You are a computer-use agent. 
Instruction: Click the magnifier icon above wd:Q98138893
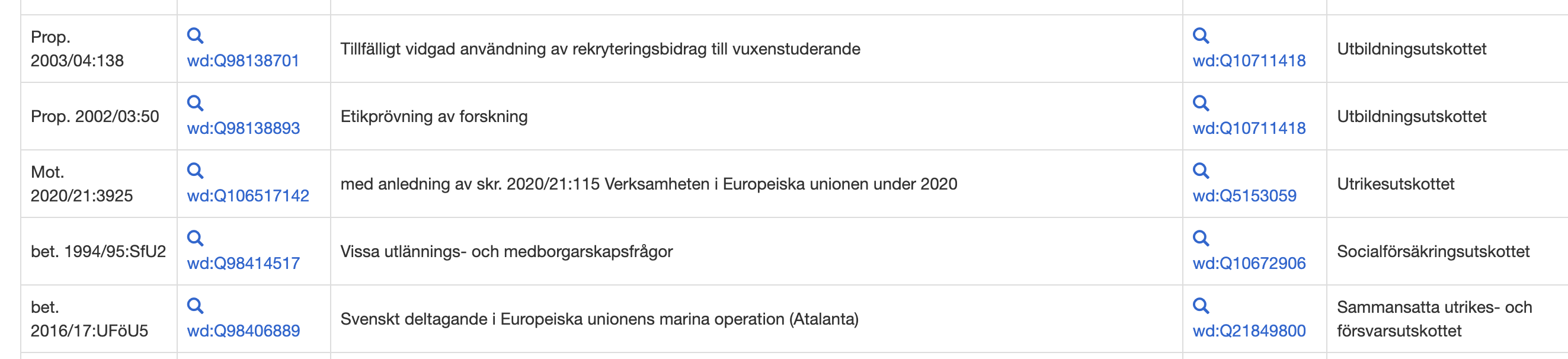coord(195,104)
